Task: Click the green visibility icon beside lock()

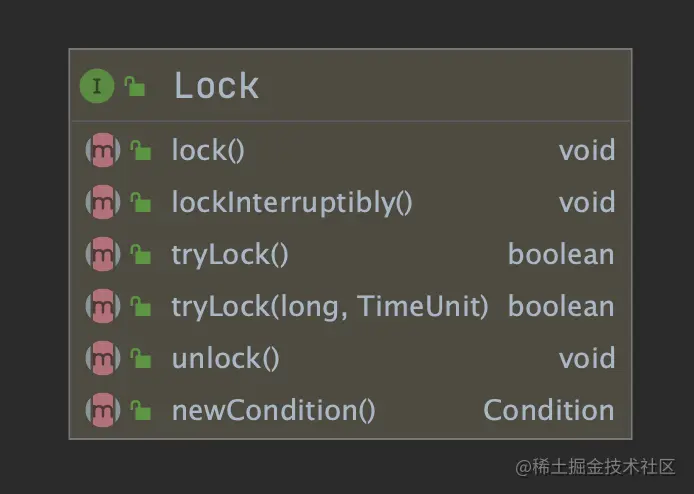Action: tap(141, 150)
